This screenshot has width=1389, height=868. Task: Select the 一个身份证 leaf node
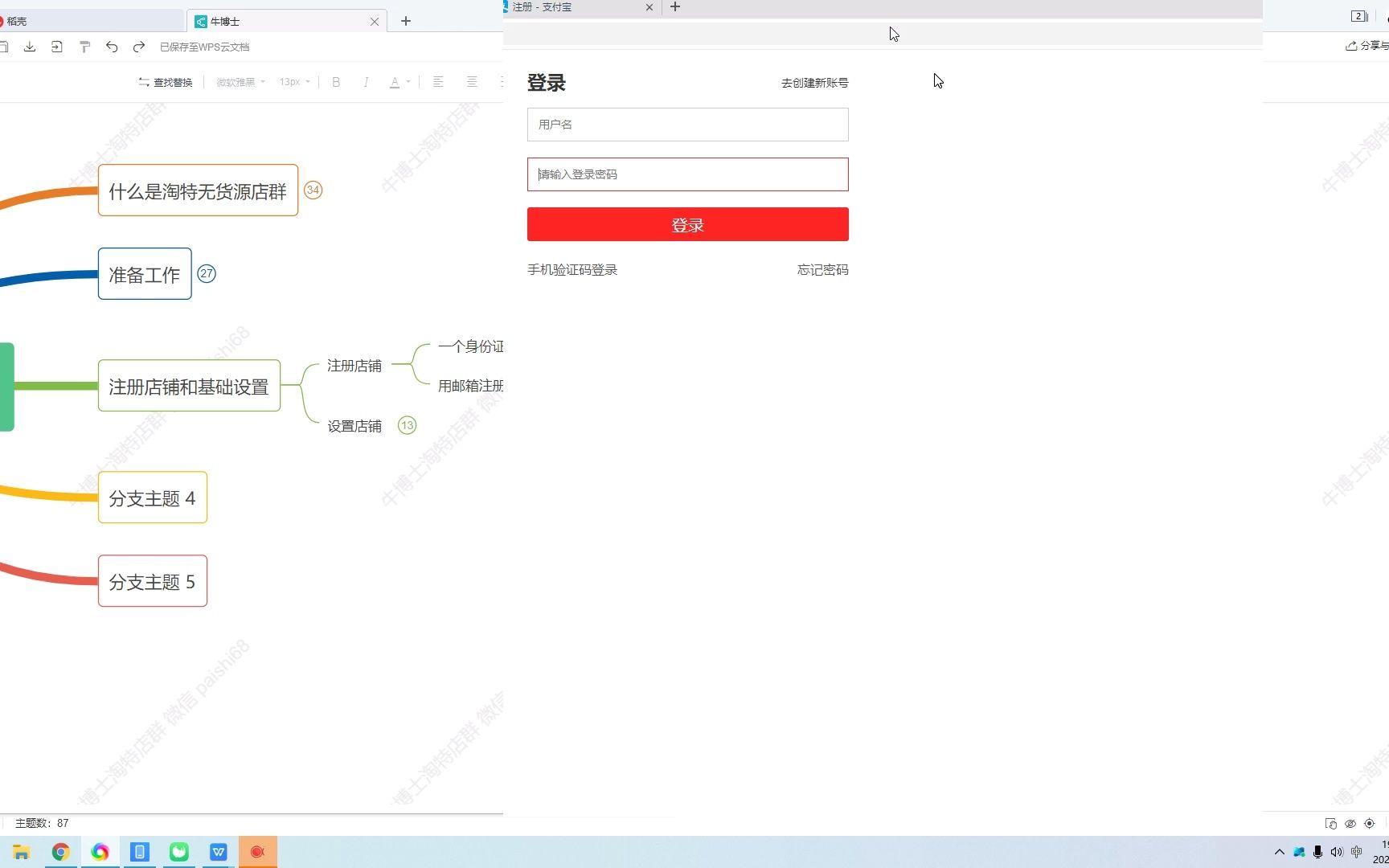coord(471,346)
